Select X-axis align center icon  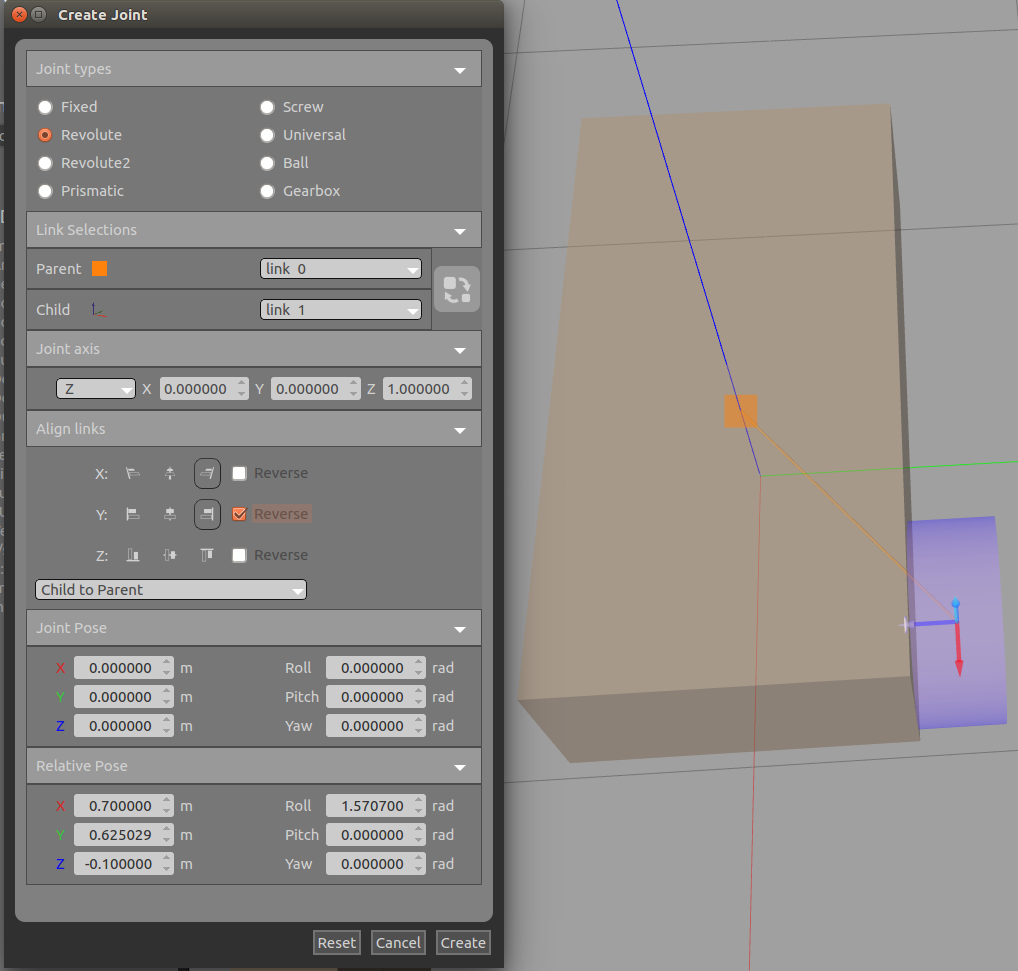coord(170,473)
